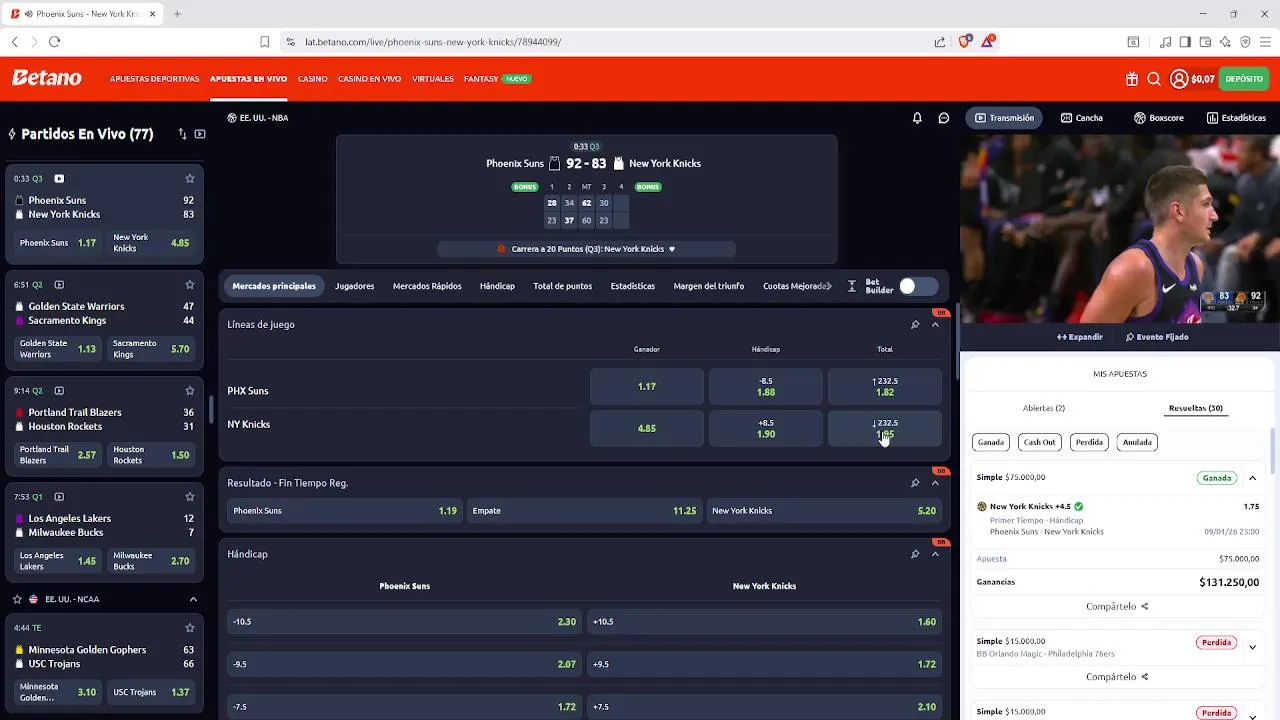1280x720 pixels.
Task: Open the gift promotions icon in header
Action: click(1132, 79)
